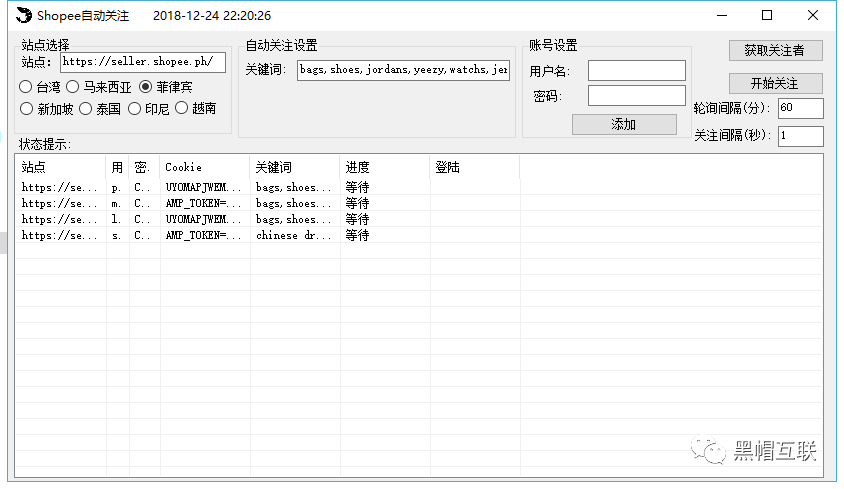Focus the 站点 URL input field
This screenshot has height=489, width=844.
pos(143,62)
